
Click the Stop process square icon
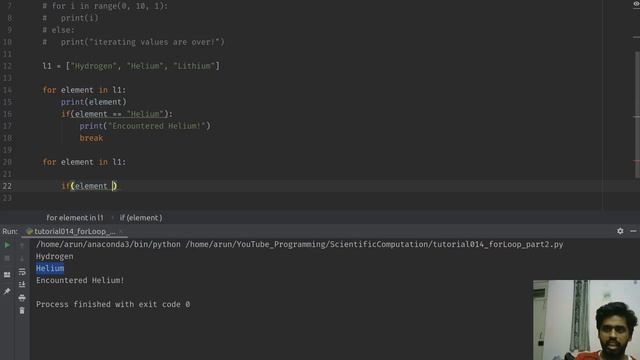coord(7,258)
